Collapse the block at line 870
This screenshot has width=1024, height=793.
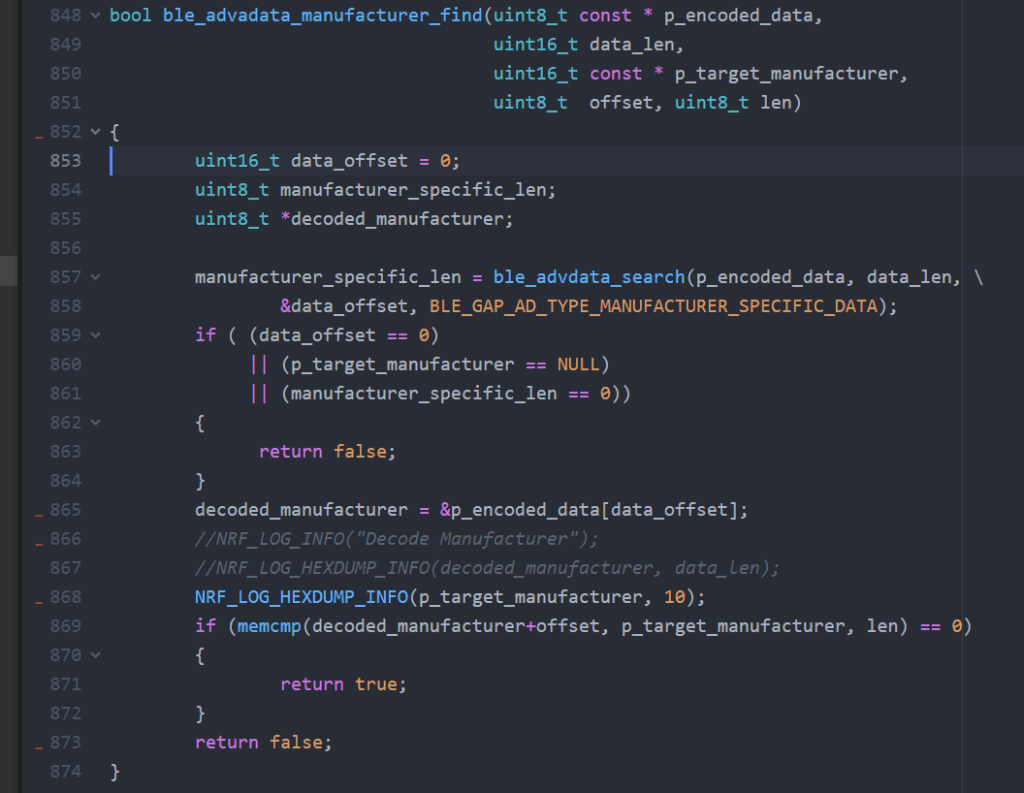coord(96,655)
